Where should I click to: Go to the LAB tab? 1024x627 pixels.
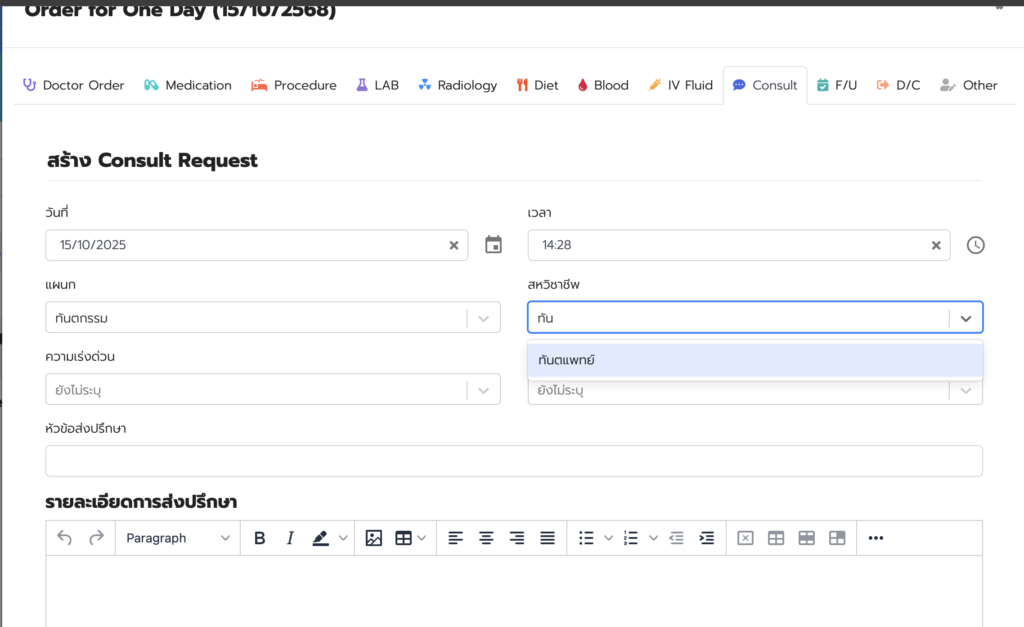(377, 85)
